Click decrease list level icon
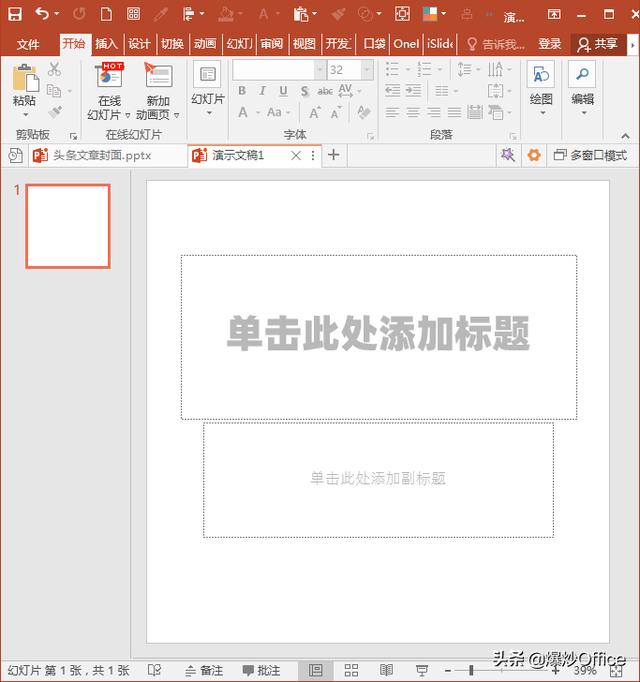This screenshot has height=682, width=640. 392,91
